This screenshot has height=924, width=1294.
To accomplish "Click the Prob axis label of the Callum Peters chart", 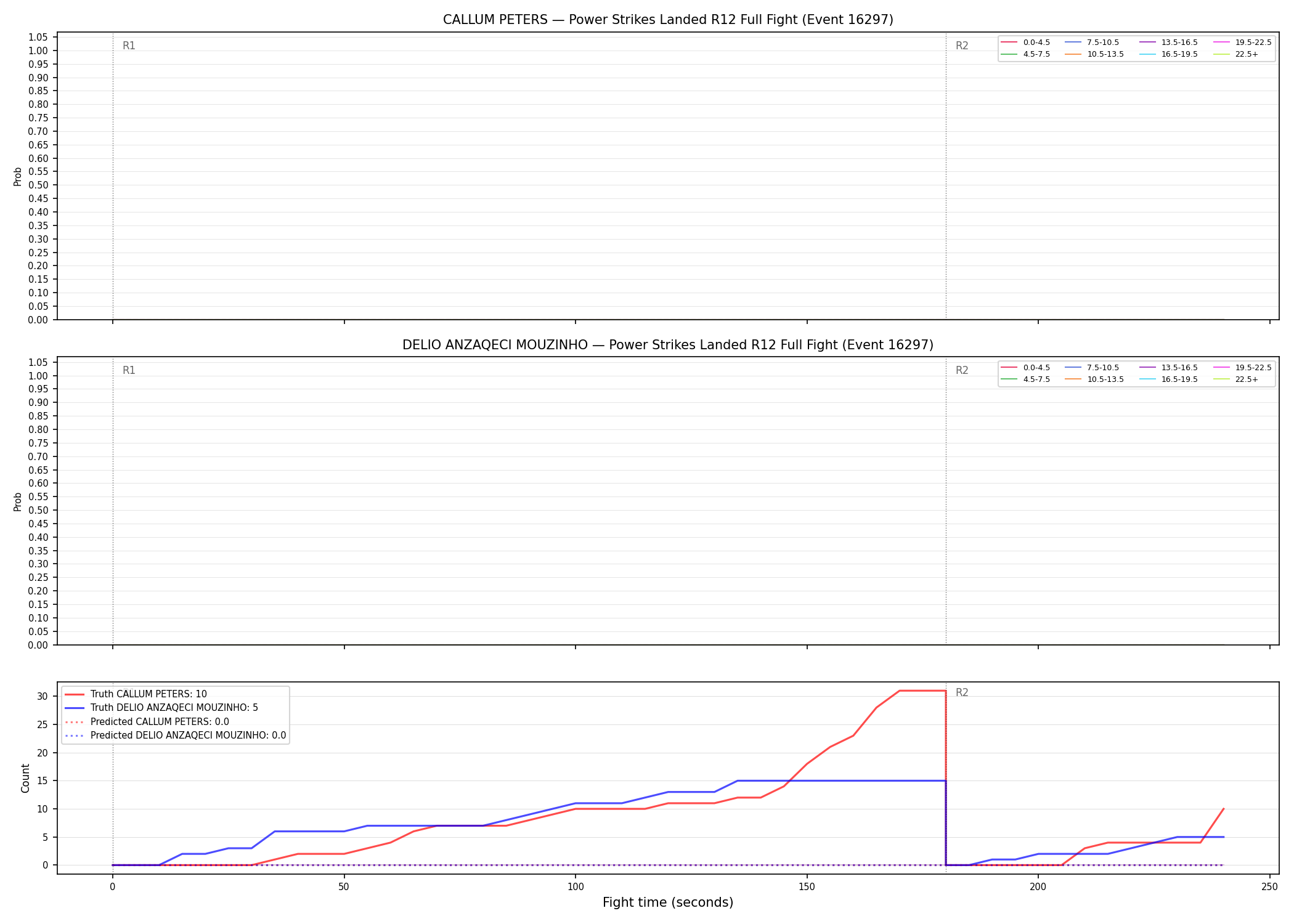I will click(18, 176).
